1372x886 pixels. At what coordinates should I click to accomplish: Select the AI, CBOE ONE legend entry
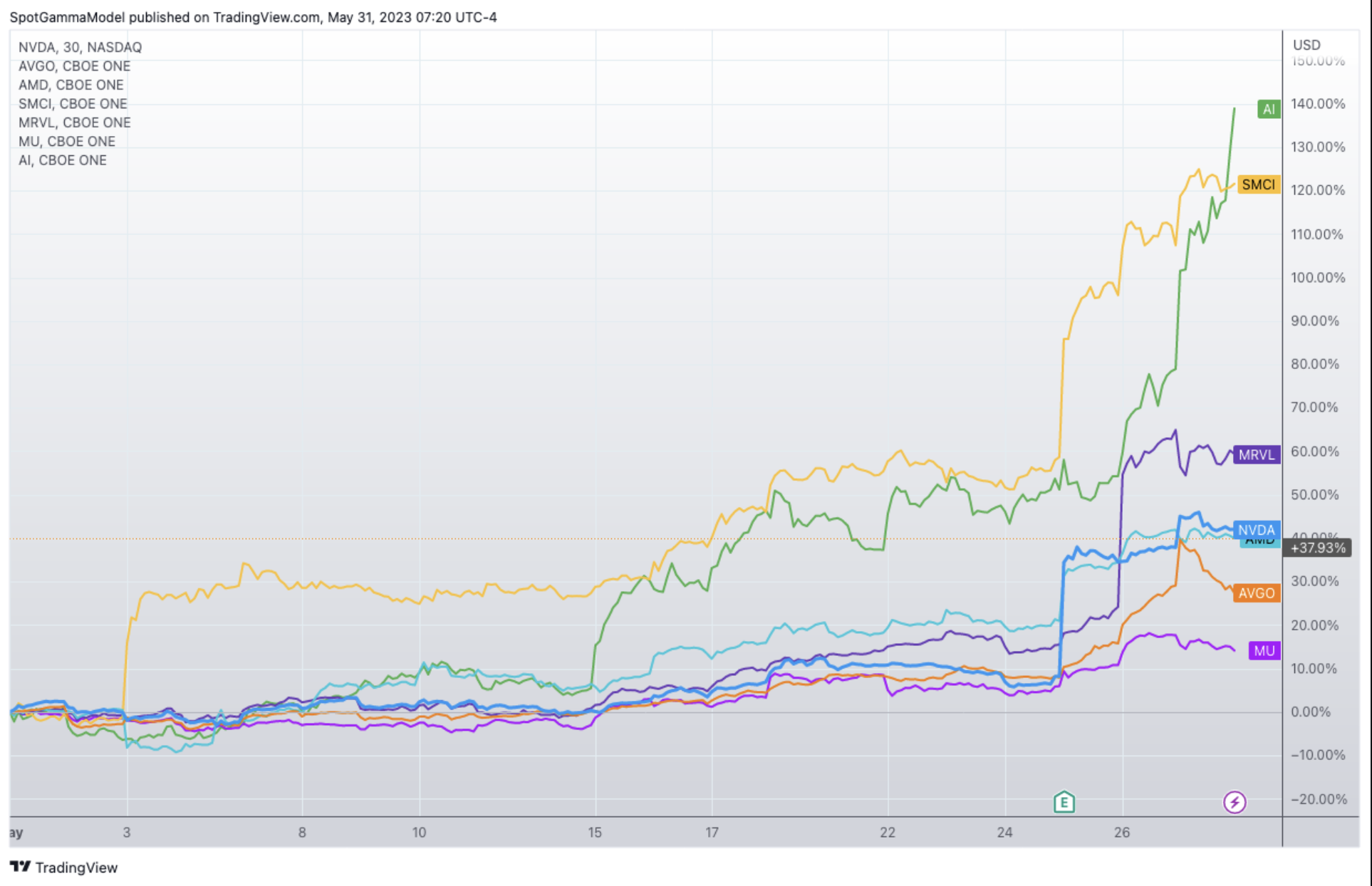coord(63,160)
